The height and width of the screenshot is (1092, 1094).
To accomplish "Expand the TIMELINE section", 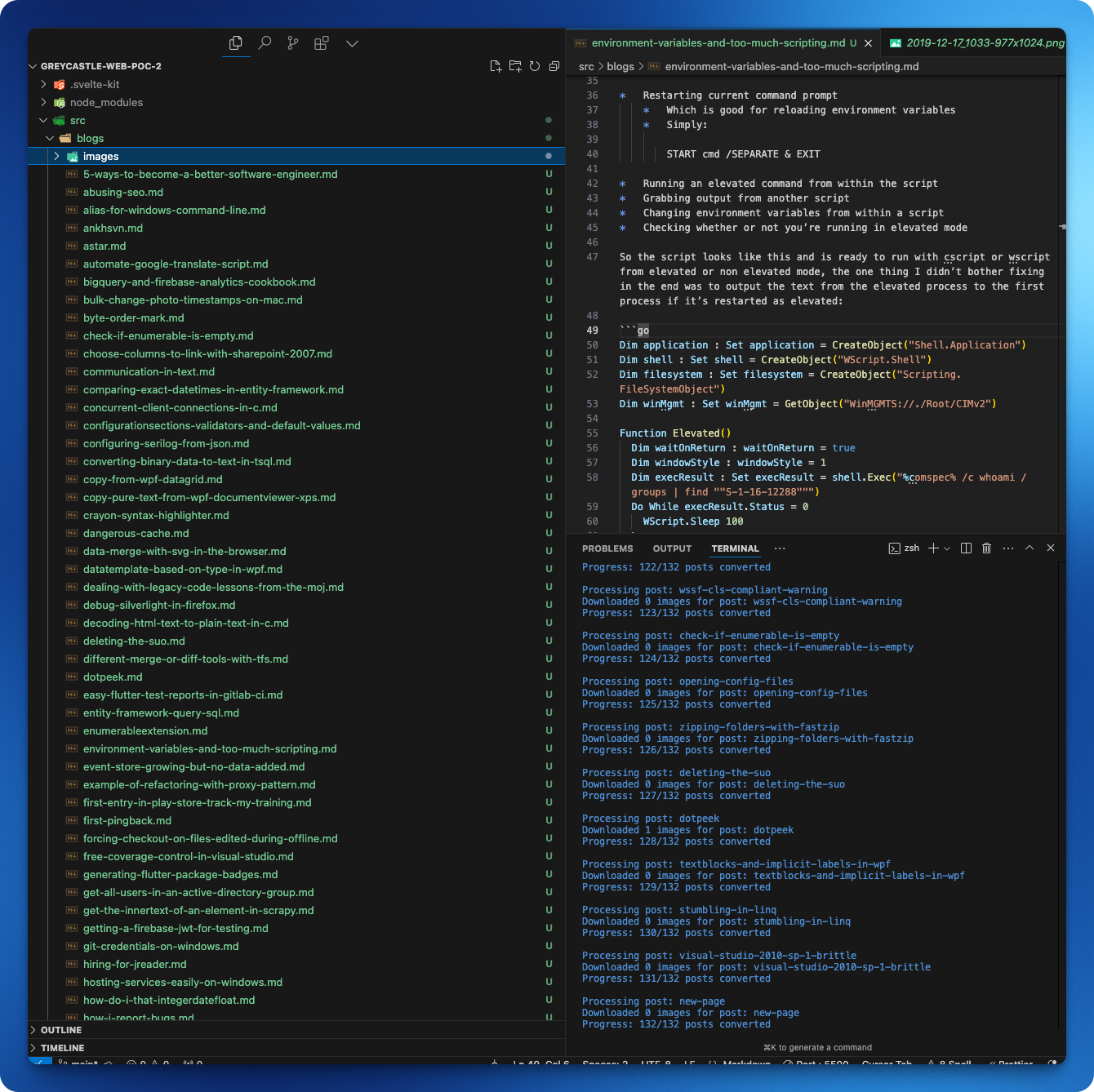I will point(62,1048).
